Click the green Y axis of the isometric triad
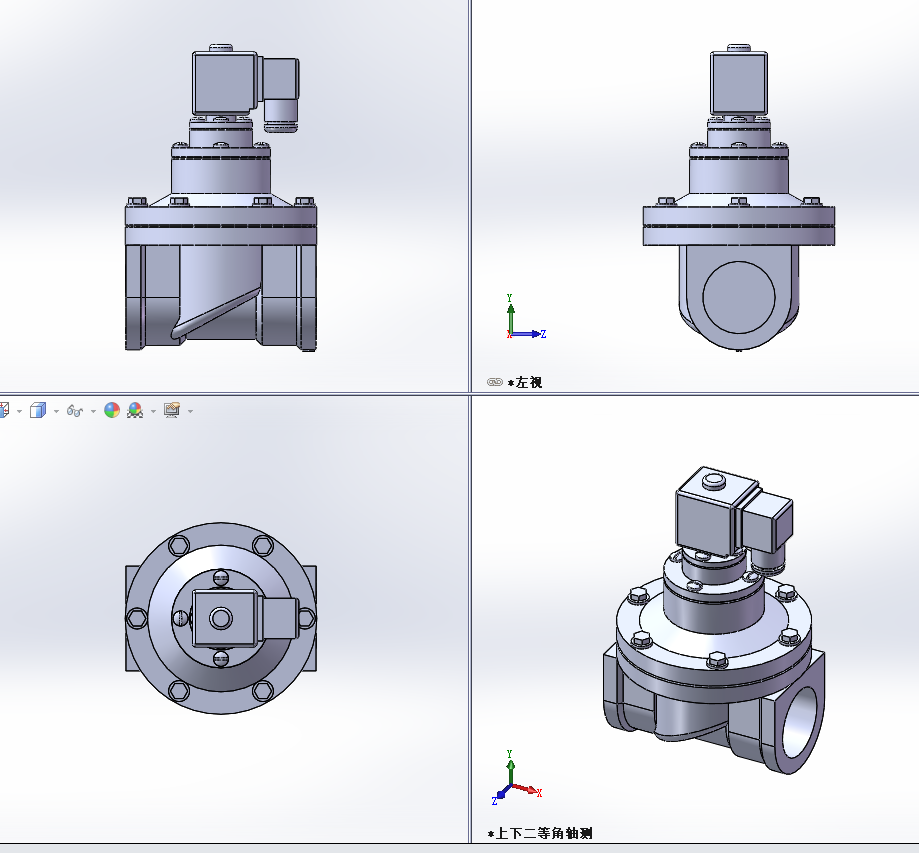This screenshot has height=853, width=919. pyautogui.click(x=510, y=772)
